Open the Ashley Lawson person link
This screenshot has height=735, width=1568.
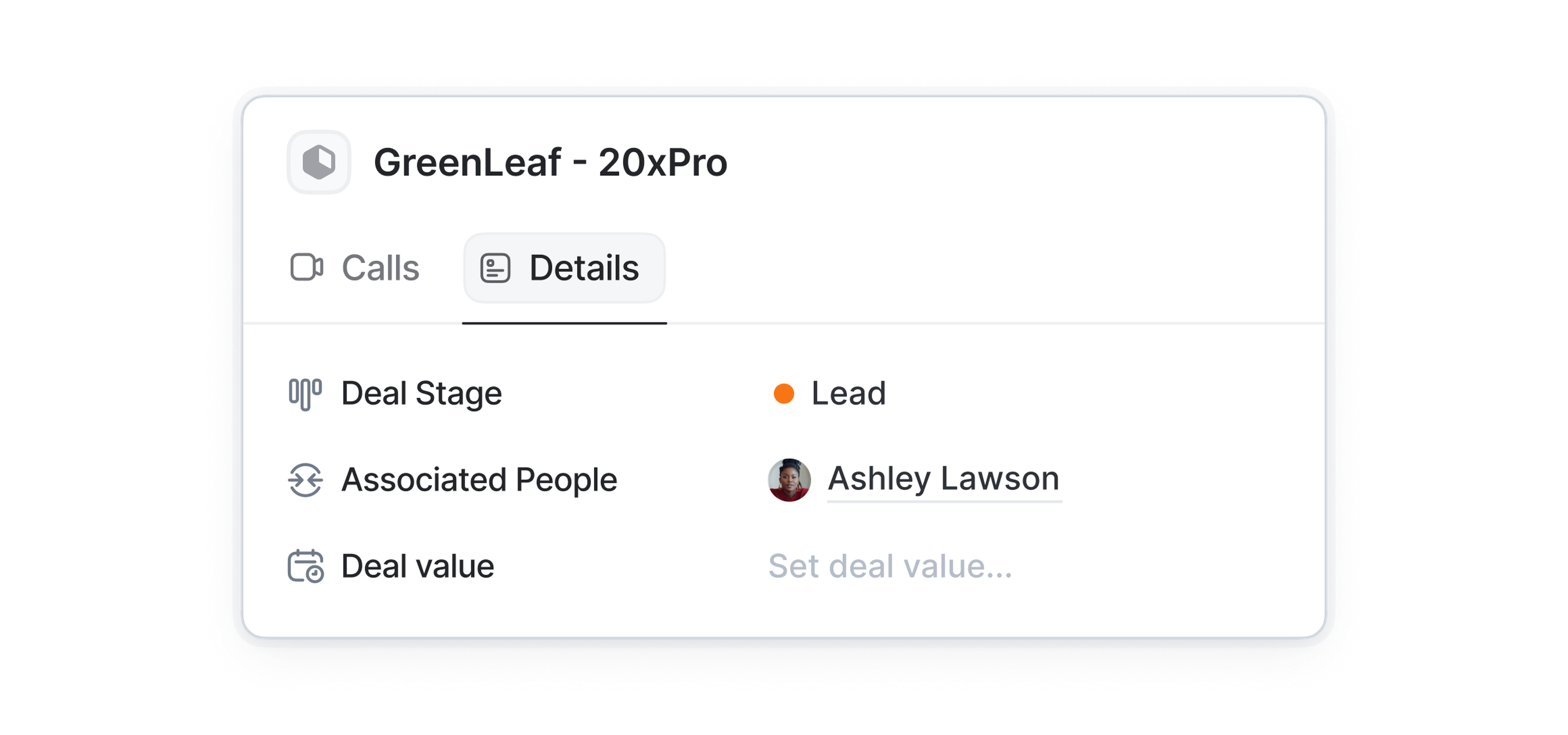pos(944,479)
